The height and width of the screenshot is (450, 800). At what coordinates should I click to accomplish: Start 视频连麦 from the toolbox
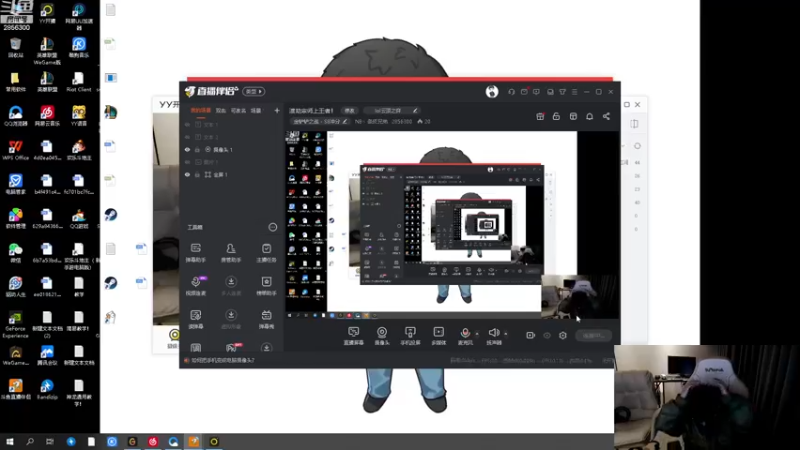click(196, 286)
